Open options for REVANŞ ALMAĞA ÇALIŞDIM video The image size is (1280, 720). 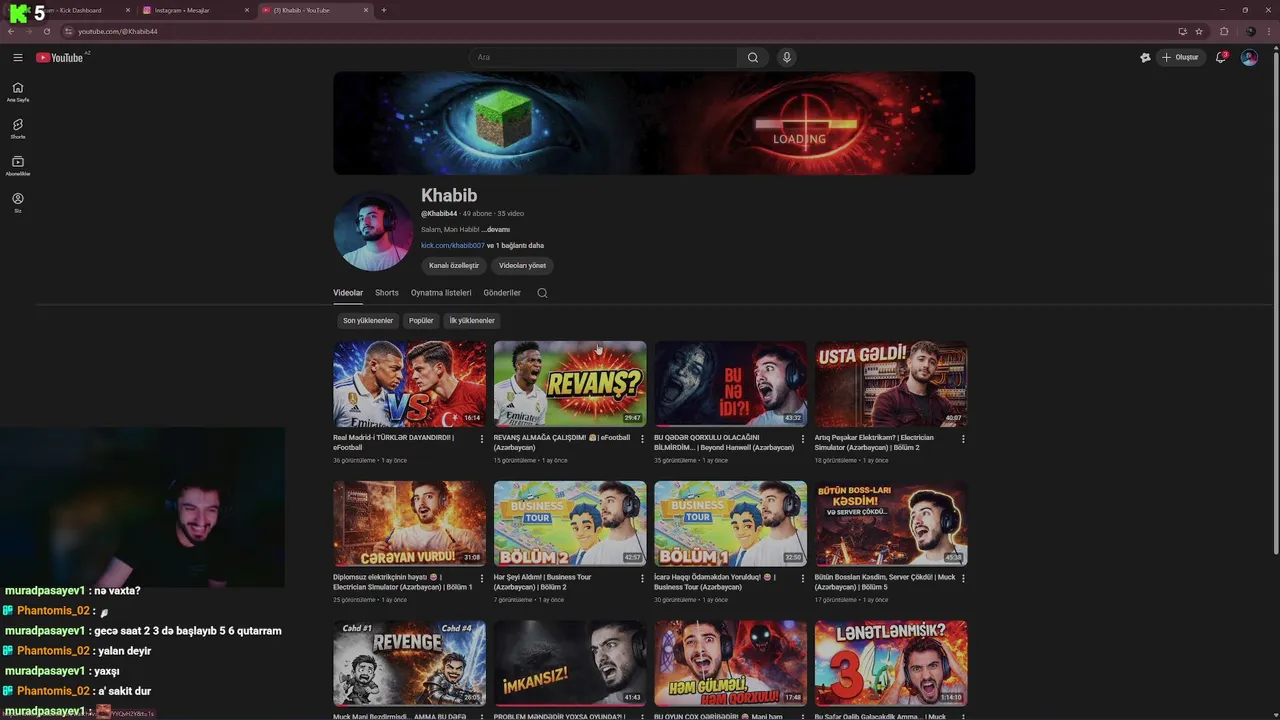point(642,439)
